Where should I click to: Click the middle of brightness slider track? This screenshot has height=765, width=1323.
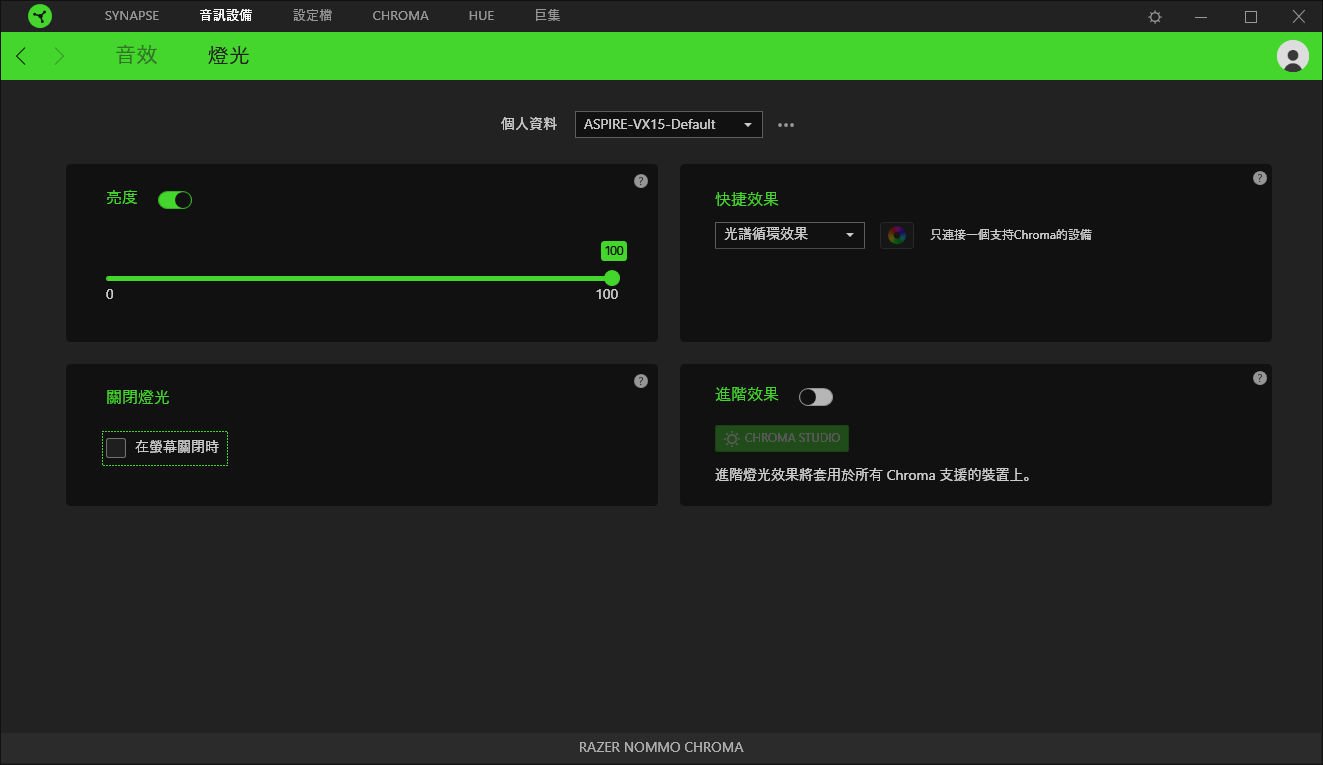coord(359,278)
